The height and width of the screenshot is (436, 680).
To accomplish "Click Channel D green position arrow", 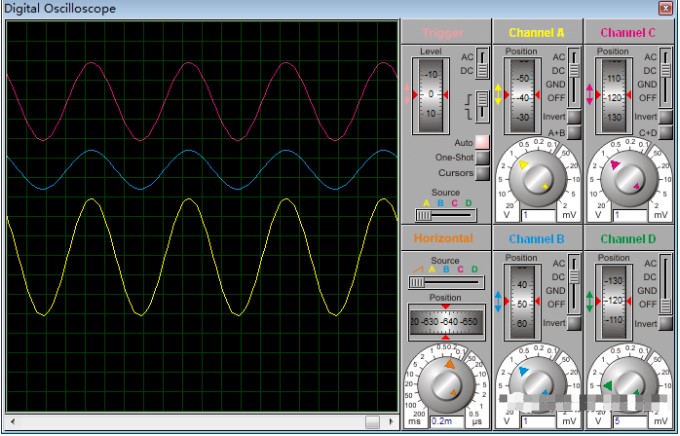I will (x=589, y=300).
